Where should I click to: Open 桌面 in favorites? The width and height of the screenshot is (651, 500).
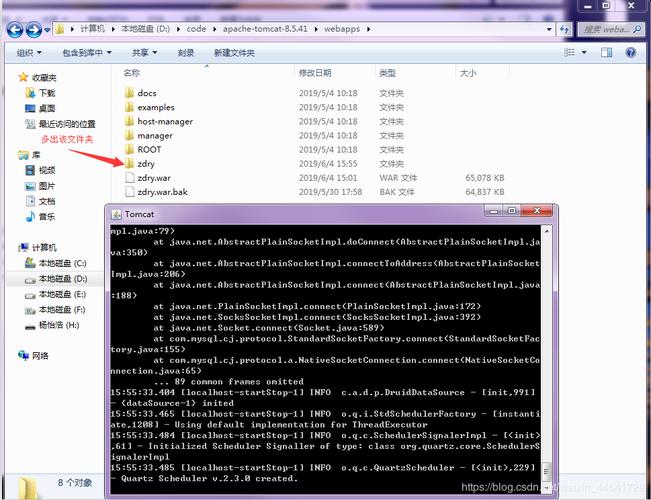click(x=47, y=108)
